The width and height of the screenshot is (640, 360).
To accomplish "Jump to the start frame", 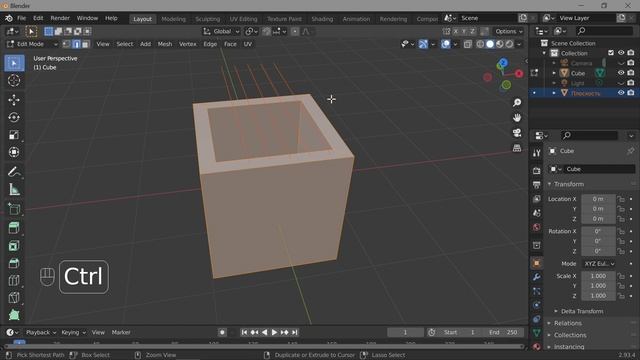I will click(x=244, y=333).
